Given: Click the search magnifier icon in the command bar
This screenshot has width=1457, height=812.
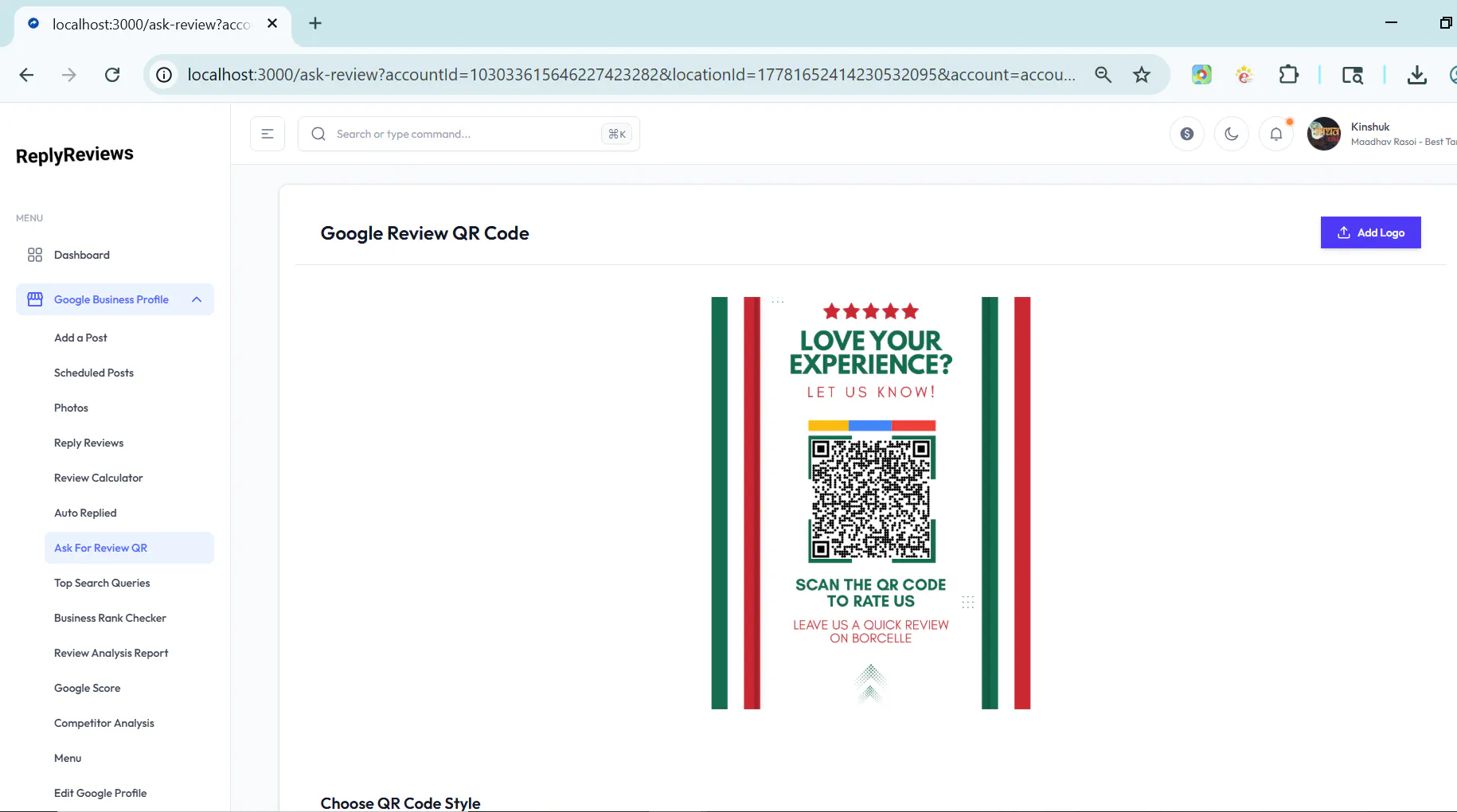Looking at the screenshot, I should click(x=318, y=134).
